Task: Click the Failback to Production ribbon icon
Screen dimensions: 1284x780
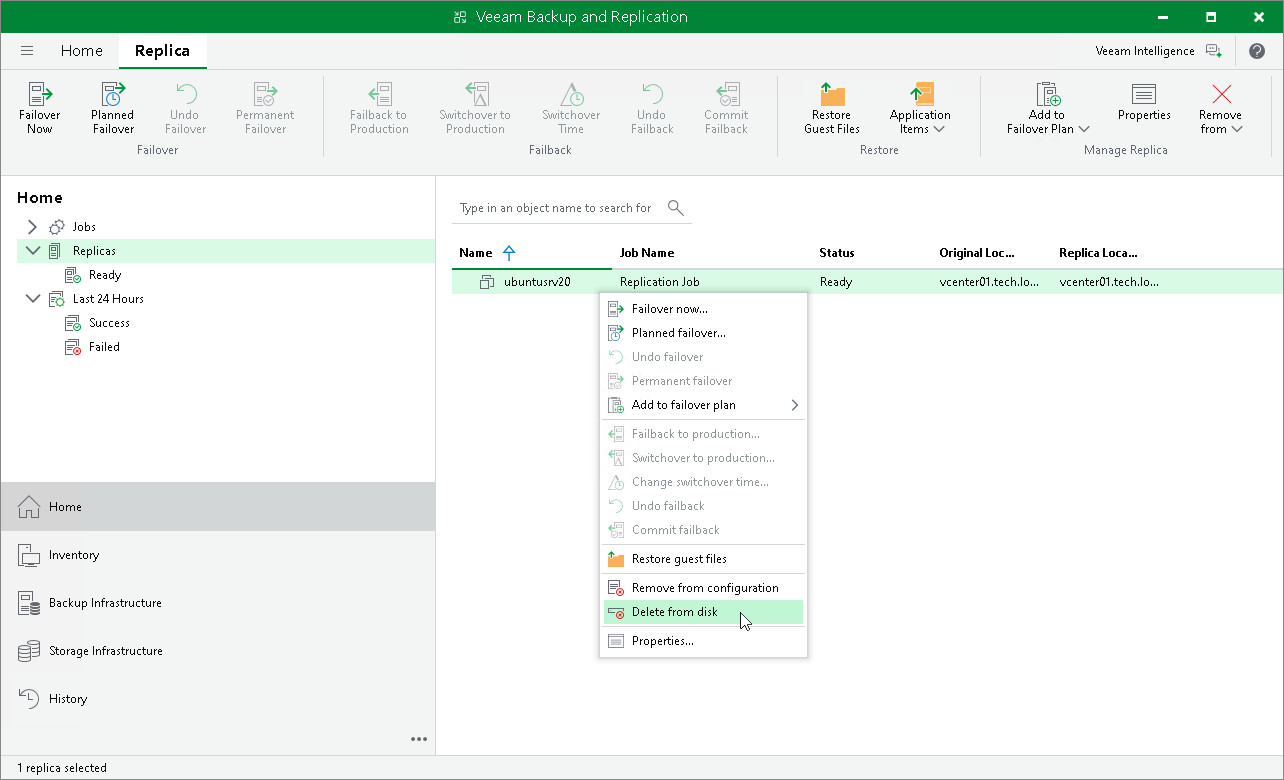Action: click(379, 108)
